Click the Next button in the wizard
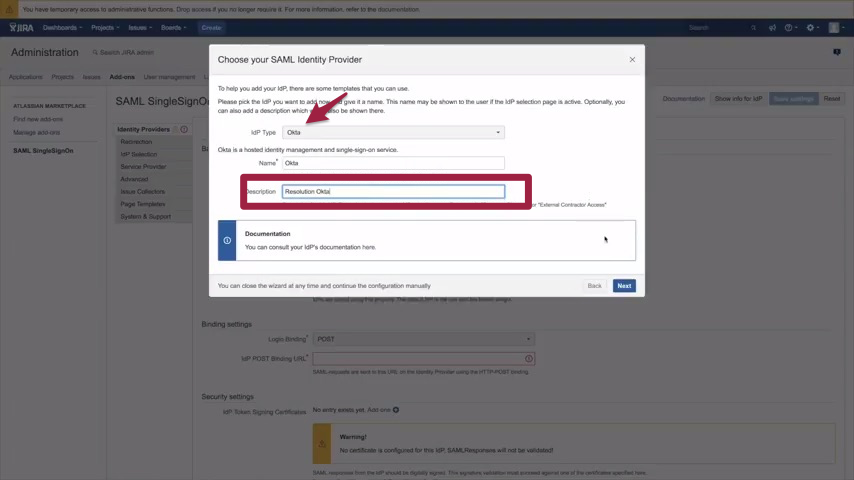The width and height of the screenshot is (854, 480). [x=624, y=285]
